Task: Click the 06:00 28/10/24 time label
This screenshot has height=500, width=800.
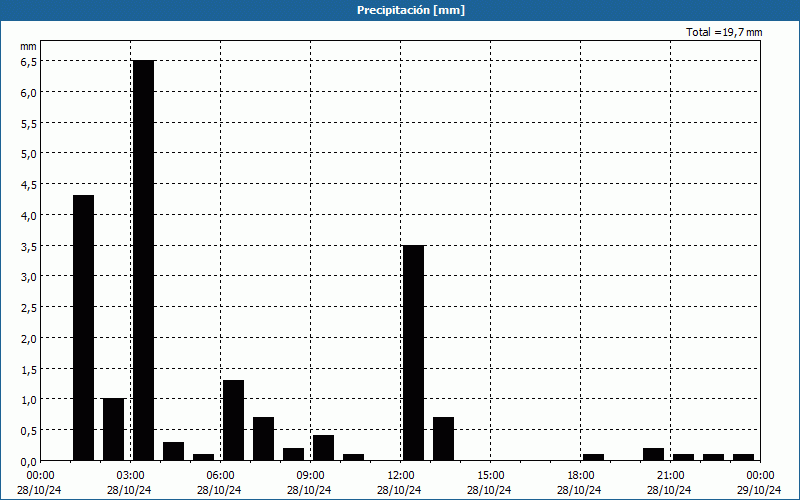Action: point(220,483)
